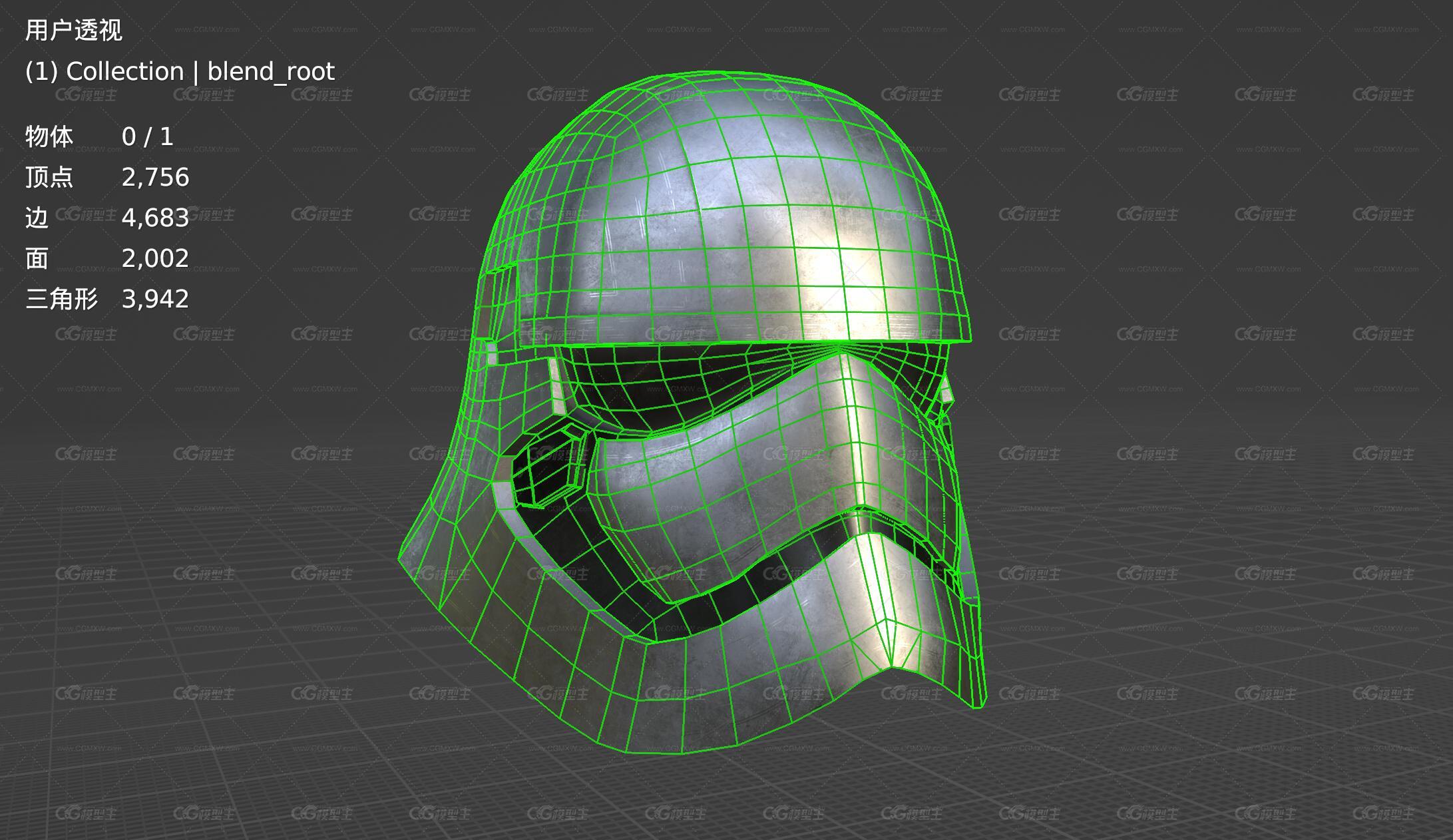
Task: Click the face count '2,002'
Action: [x=156, y=259]
